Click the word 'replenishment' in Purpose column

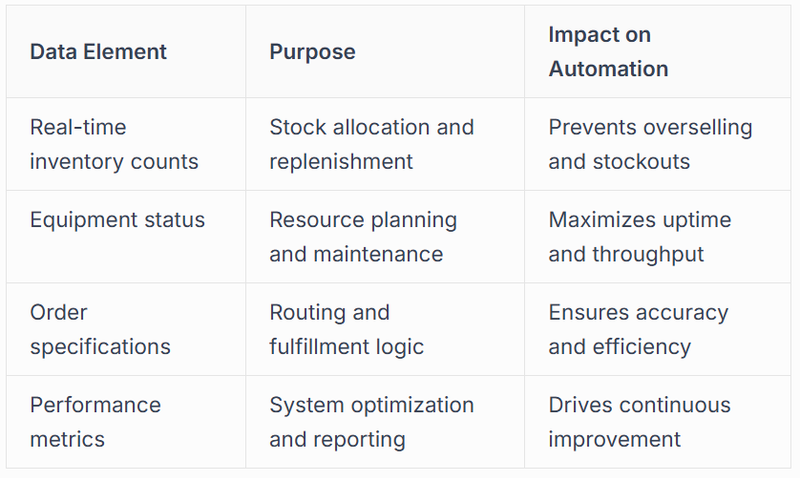click(x=341, y=162)
